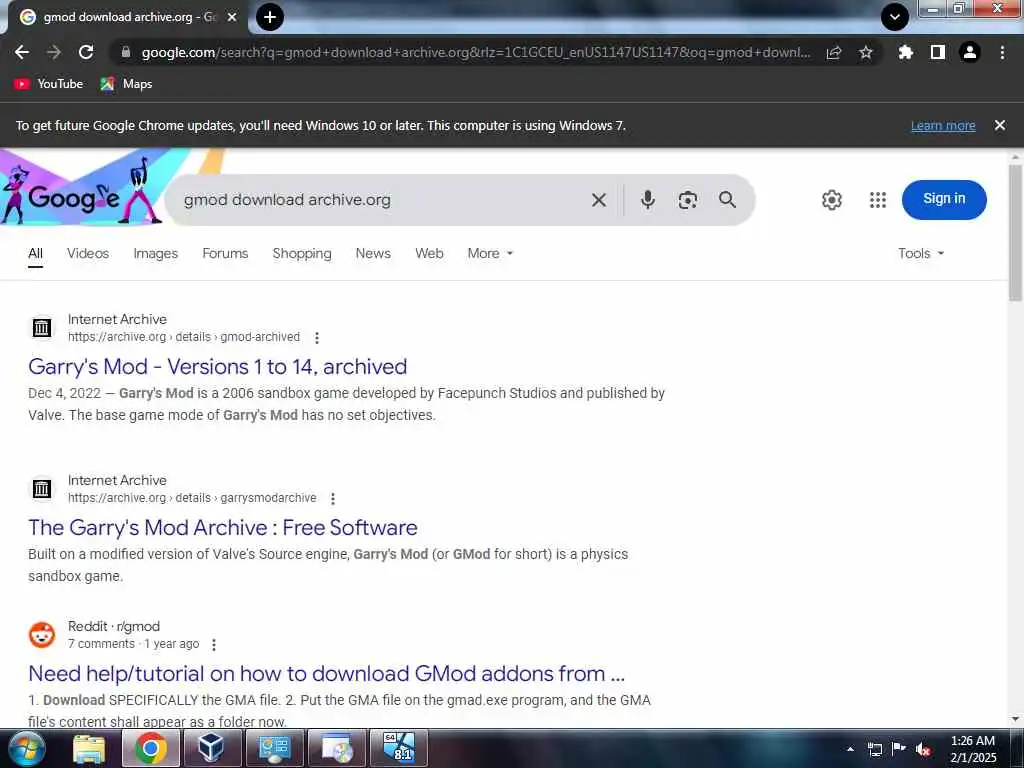This screenshot has width=1024, height=768.
Task: Switch to the News tab
Action: point(373,253)
